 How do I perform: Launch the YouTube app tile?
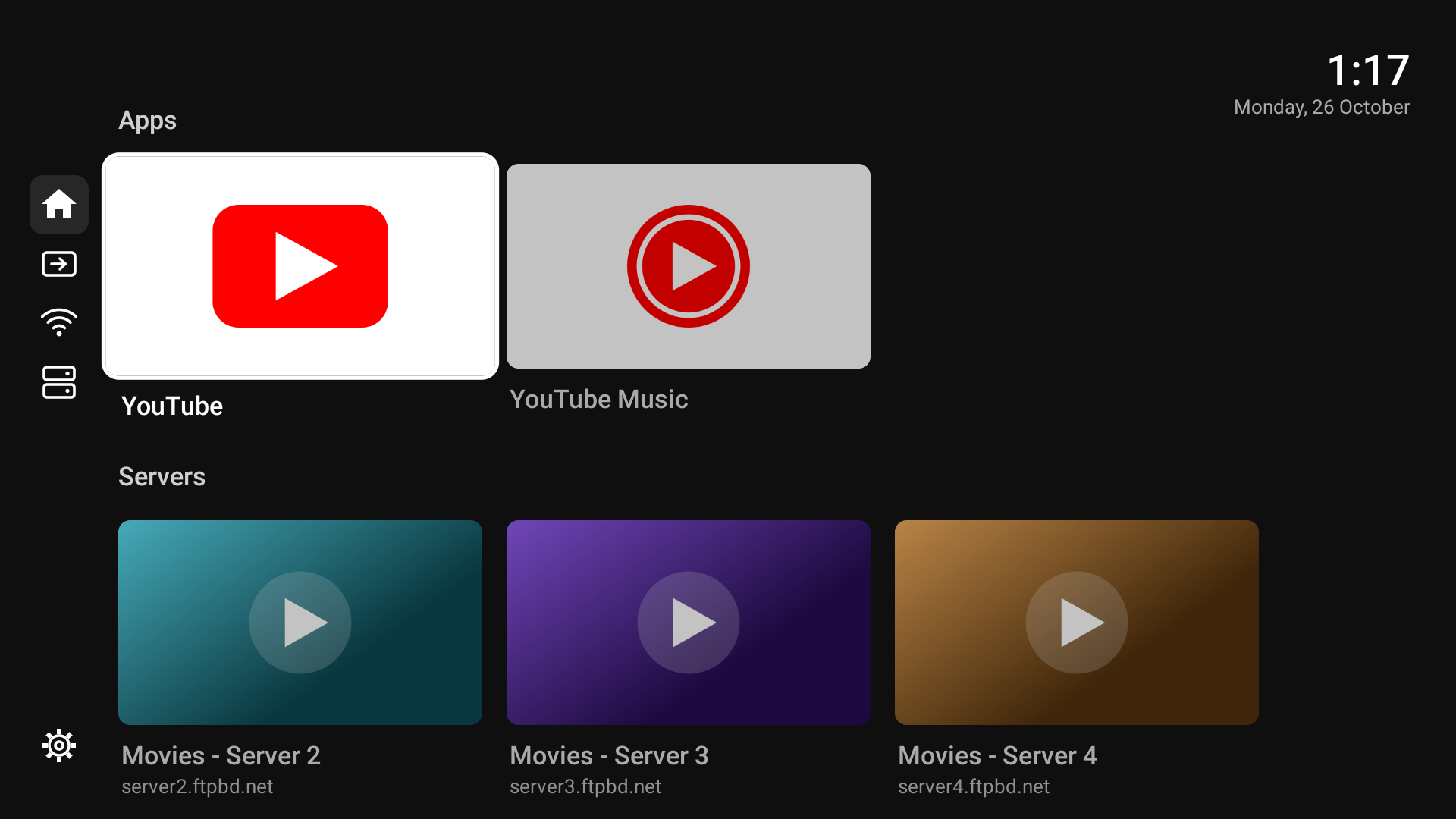coord(300,266)
